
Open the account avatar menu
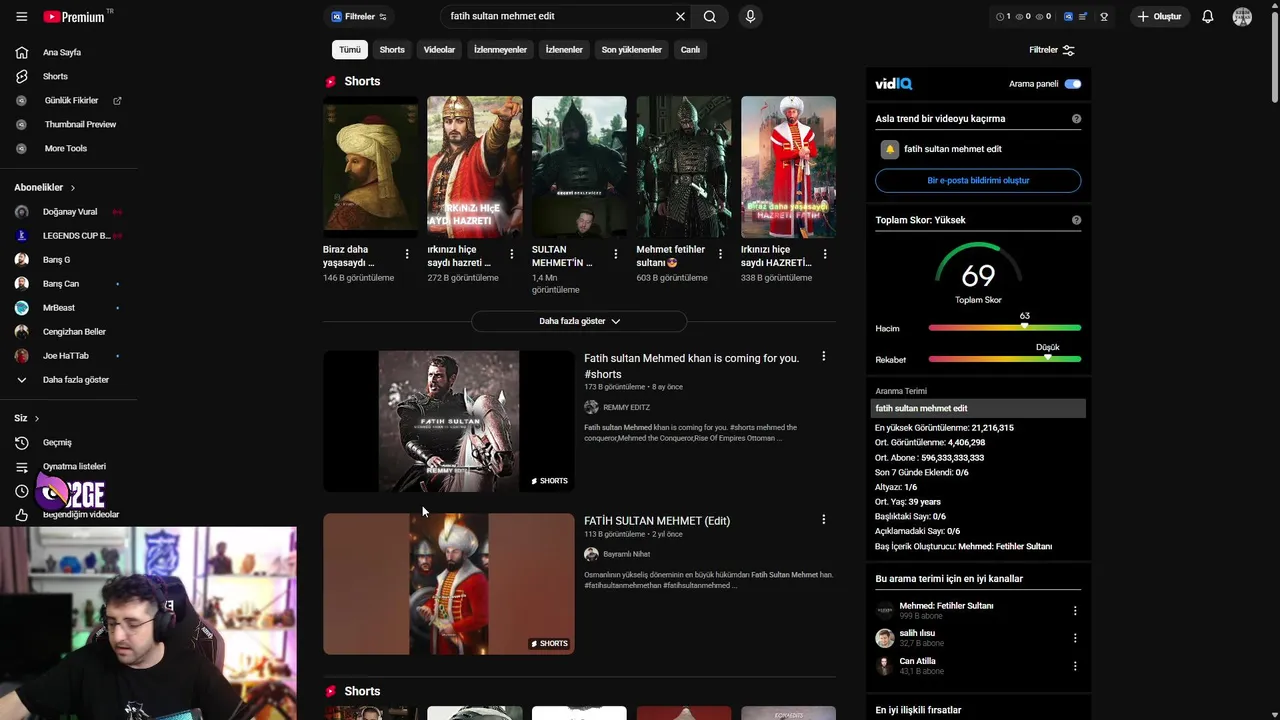tap(1242, 16)
